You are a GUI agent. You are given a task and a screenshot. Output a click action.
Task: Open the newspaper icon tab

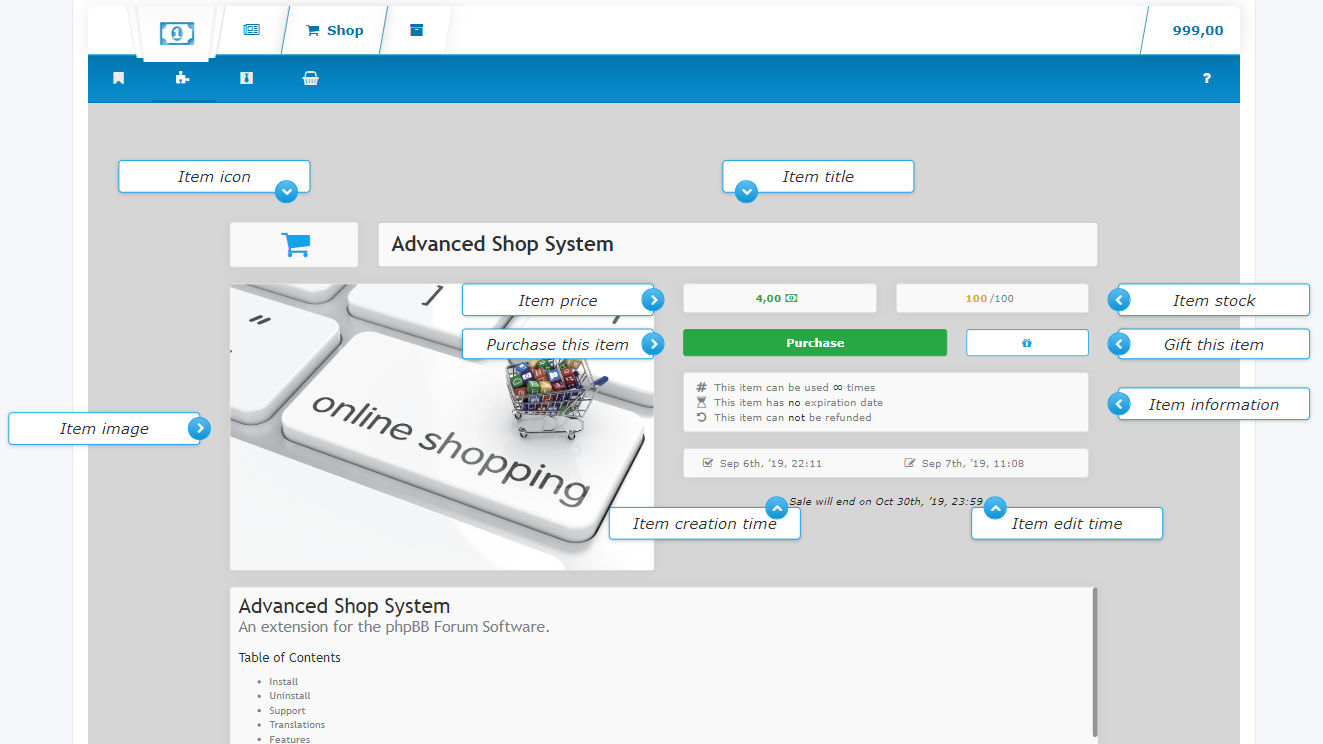click(x=251, y=30)
